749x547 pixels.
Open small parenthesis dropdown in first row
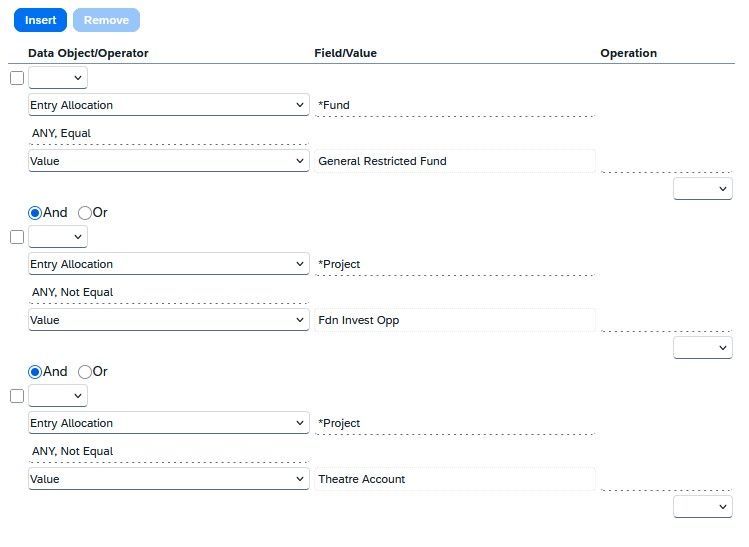pos(58,78)
